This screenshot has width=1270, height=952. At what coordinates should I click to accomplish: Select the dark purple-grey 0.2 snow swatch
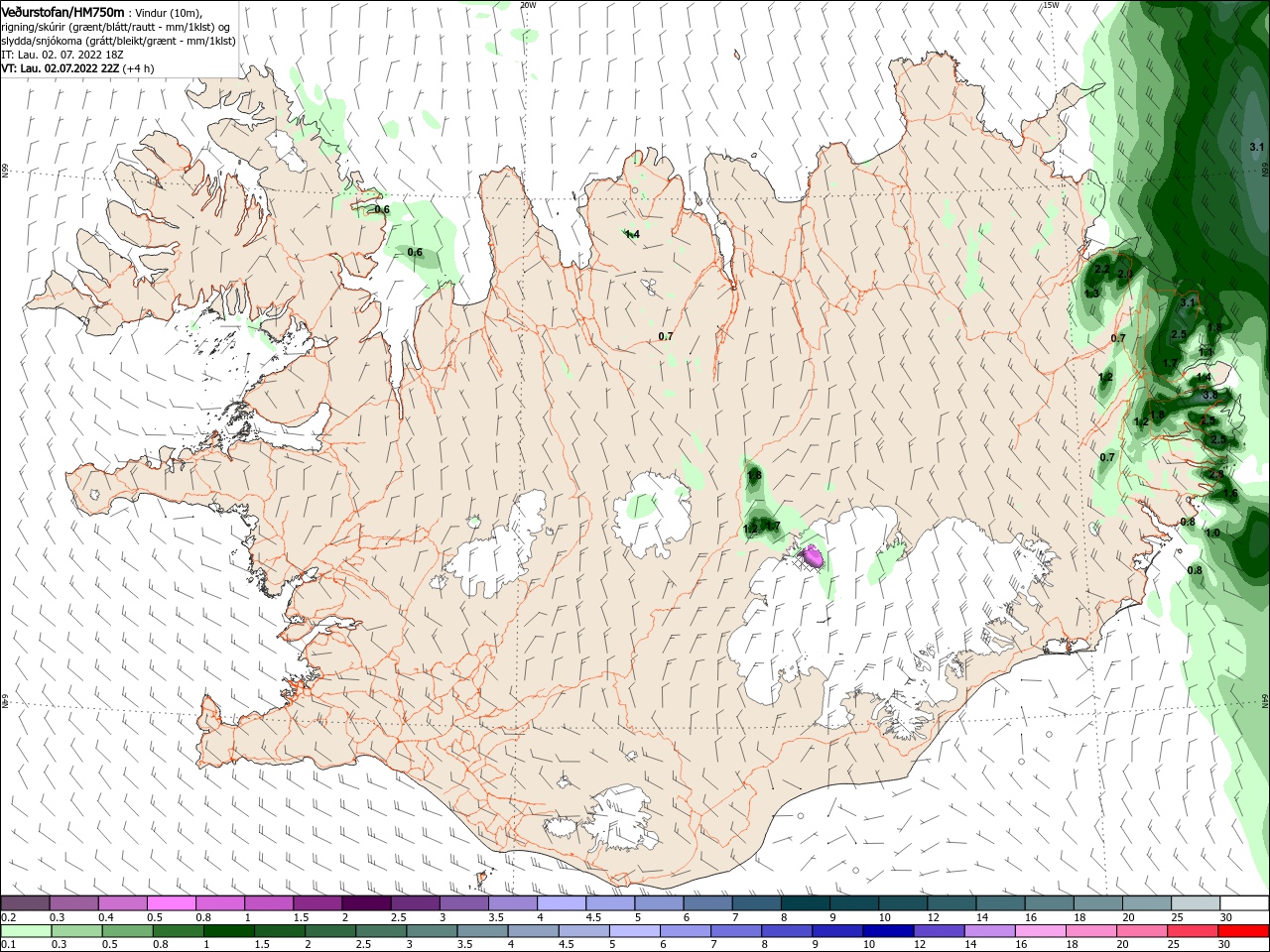[x=26, y=903]
